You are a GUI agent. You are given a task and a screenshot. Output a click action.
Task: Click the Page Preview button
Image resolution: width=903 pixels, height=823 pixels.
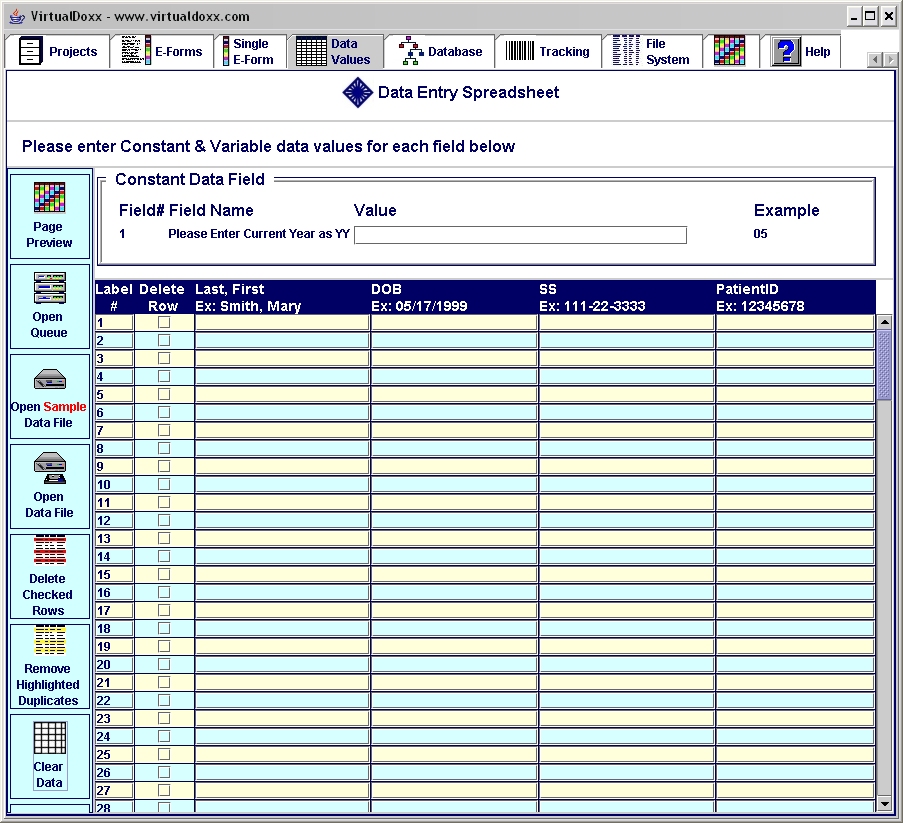point(50,217)
